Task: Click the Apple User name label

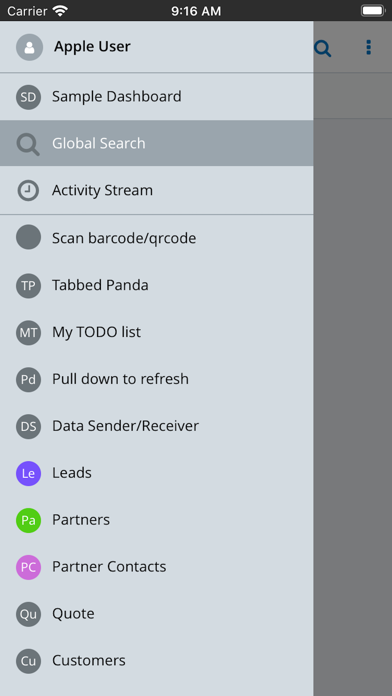Action: (92, 47)
